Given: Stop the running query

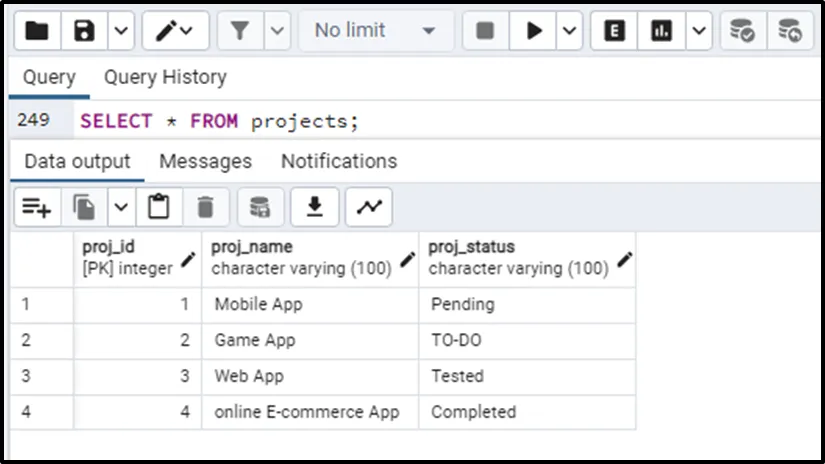Looking at the screenshot, I should coord(485,31).
